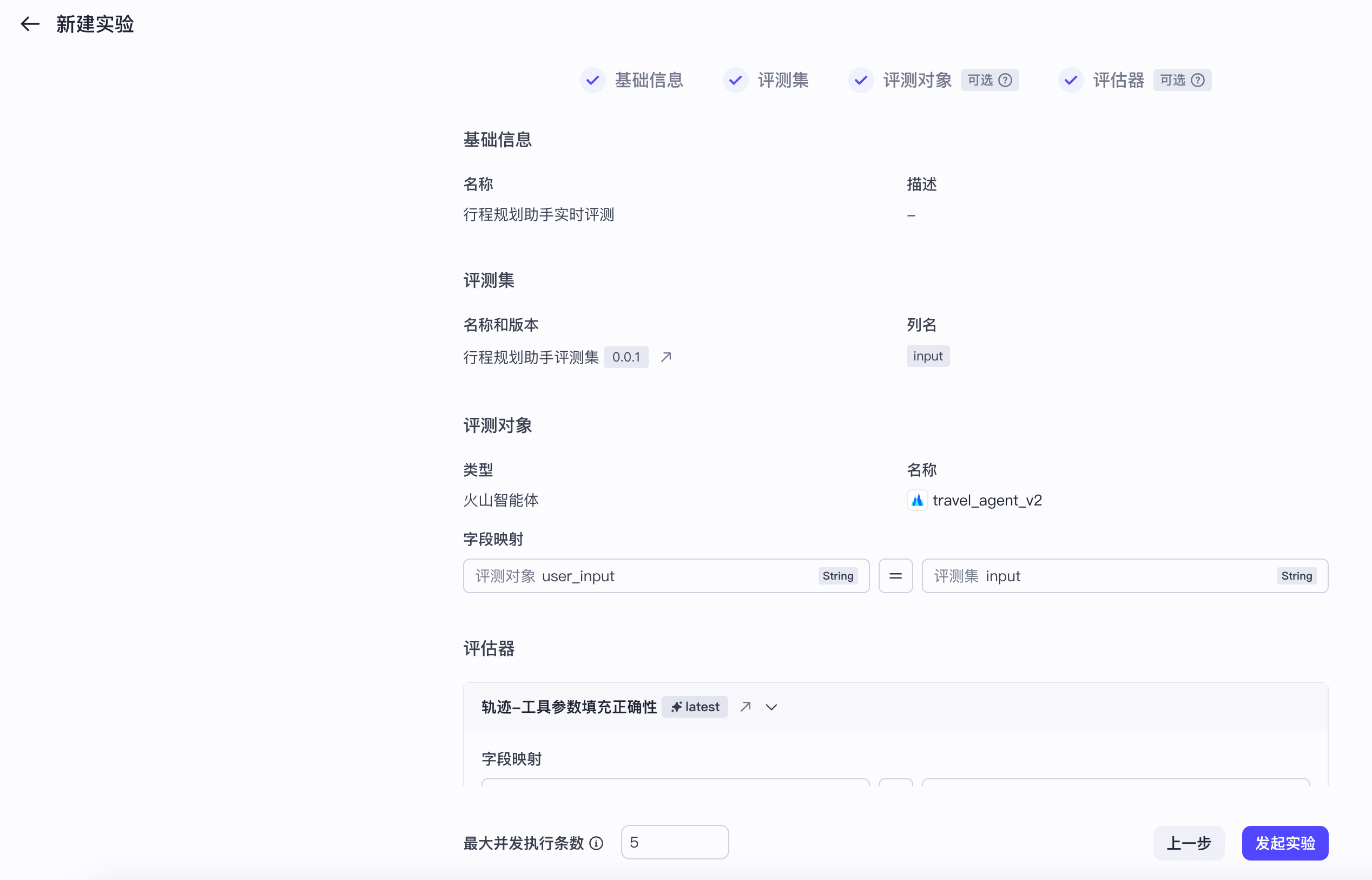
Task: Go back using the left arrow icon
Action: pyautogui.click(x=30, y=24)
